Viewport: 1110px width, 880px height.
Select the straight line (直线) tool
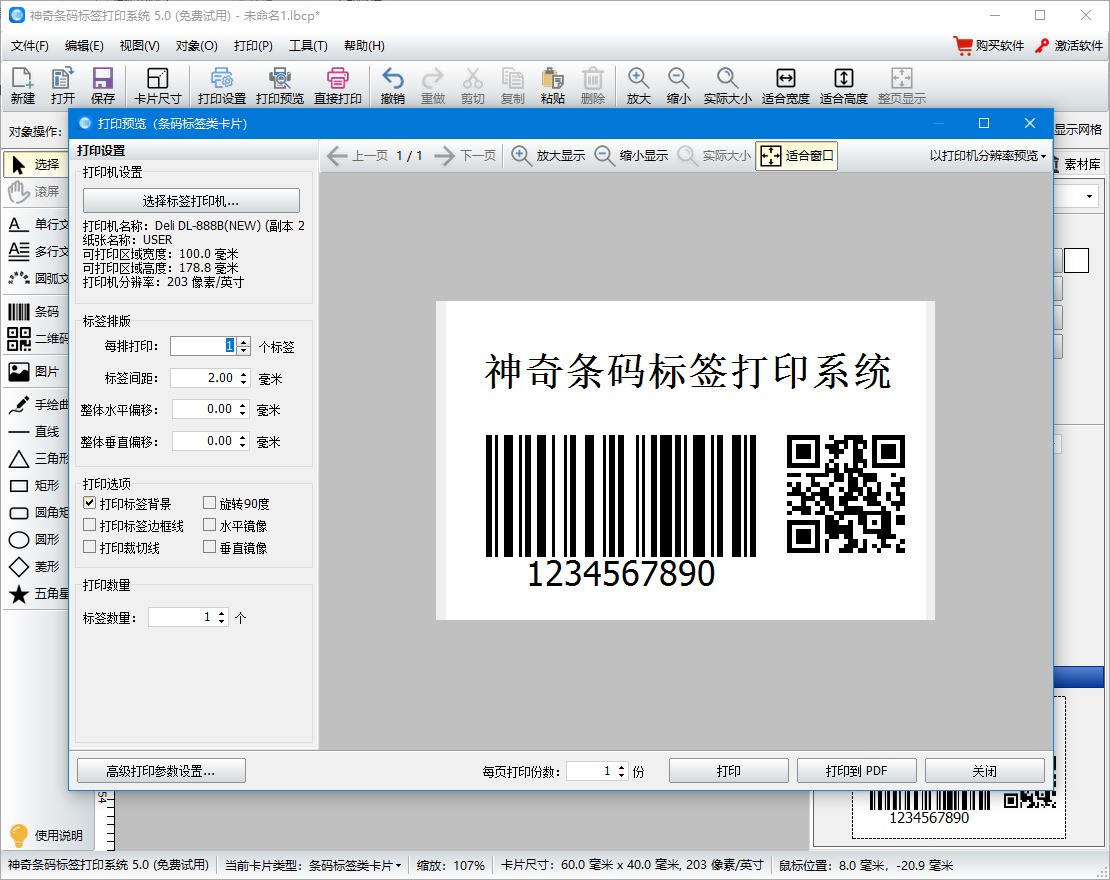point(37,431)
